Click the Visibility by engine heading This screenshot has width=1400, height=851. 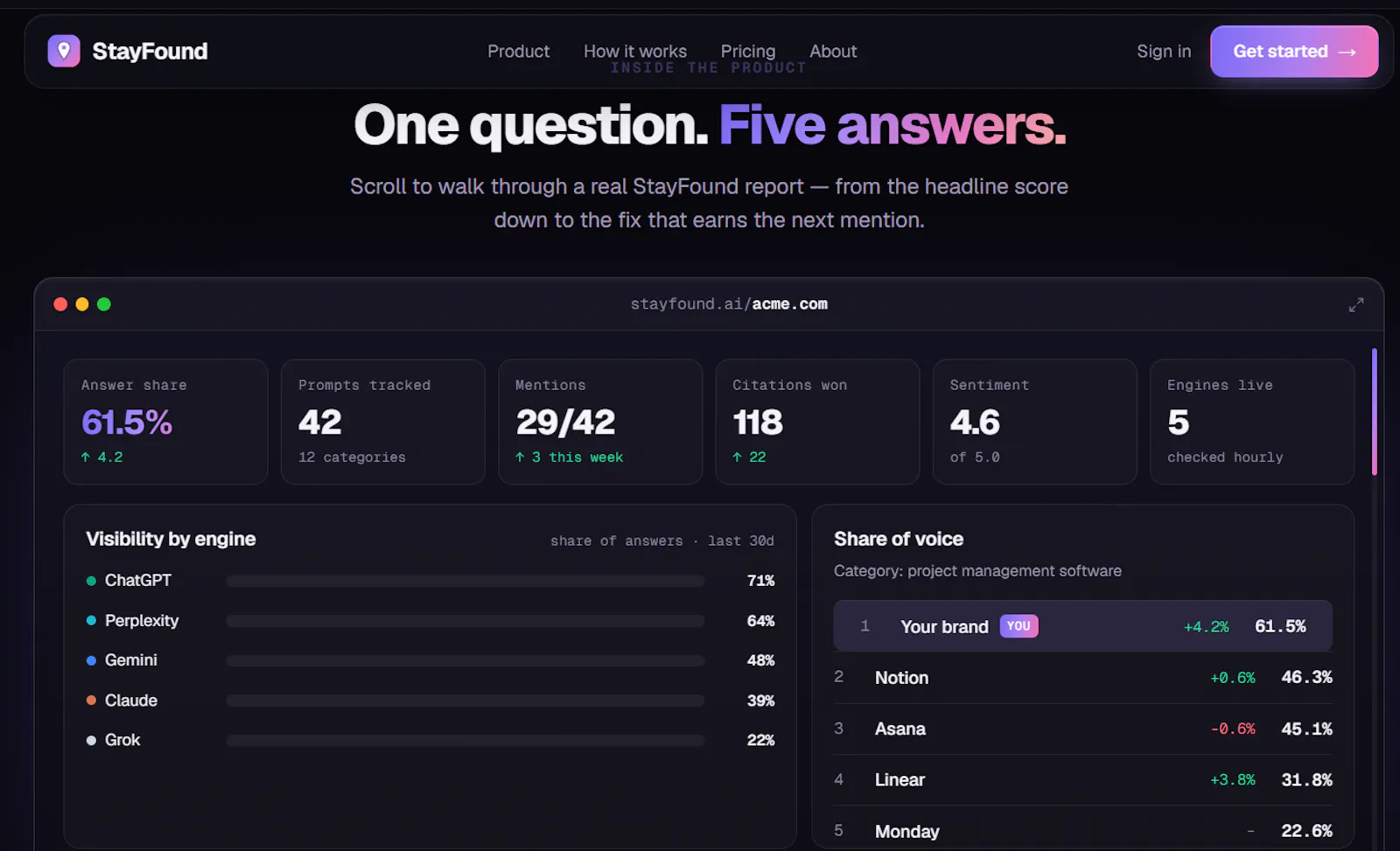(171, 539)
